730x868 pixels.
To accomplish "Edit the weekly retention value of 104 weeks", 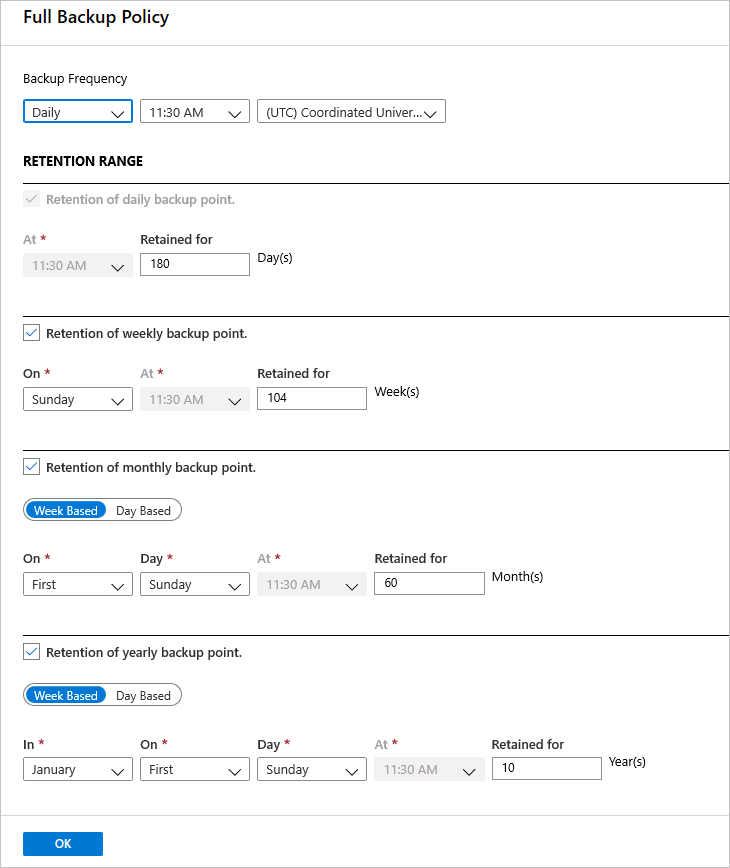I will point(311,398).
